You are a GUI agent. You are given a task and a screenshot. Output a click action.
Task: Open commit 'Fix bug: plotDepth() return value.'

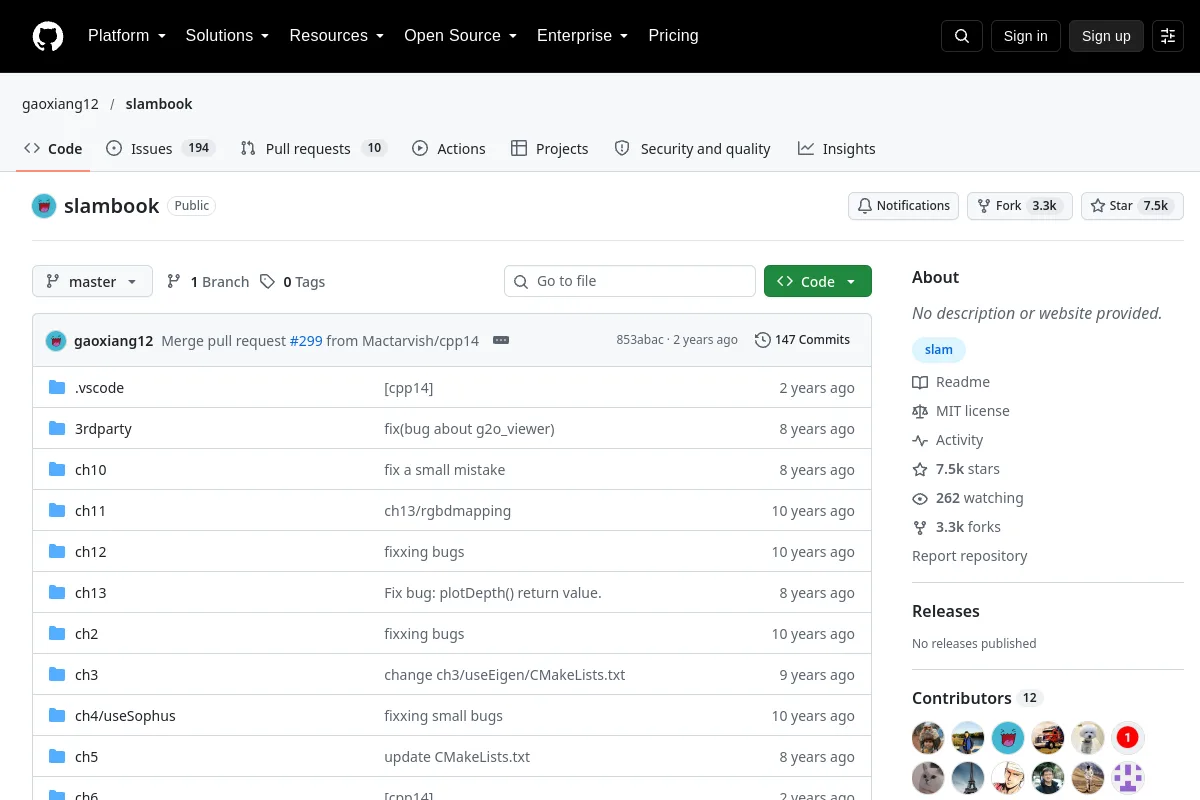(493, 593)
